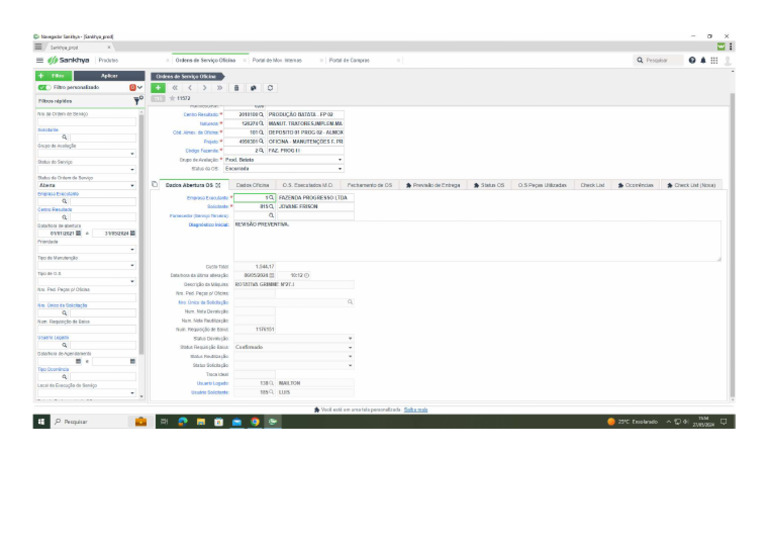Go to the next record
Image resolution: width=768 pixels, height=543 pixels.
pyautogui.click(x=204, y=88)
